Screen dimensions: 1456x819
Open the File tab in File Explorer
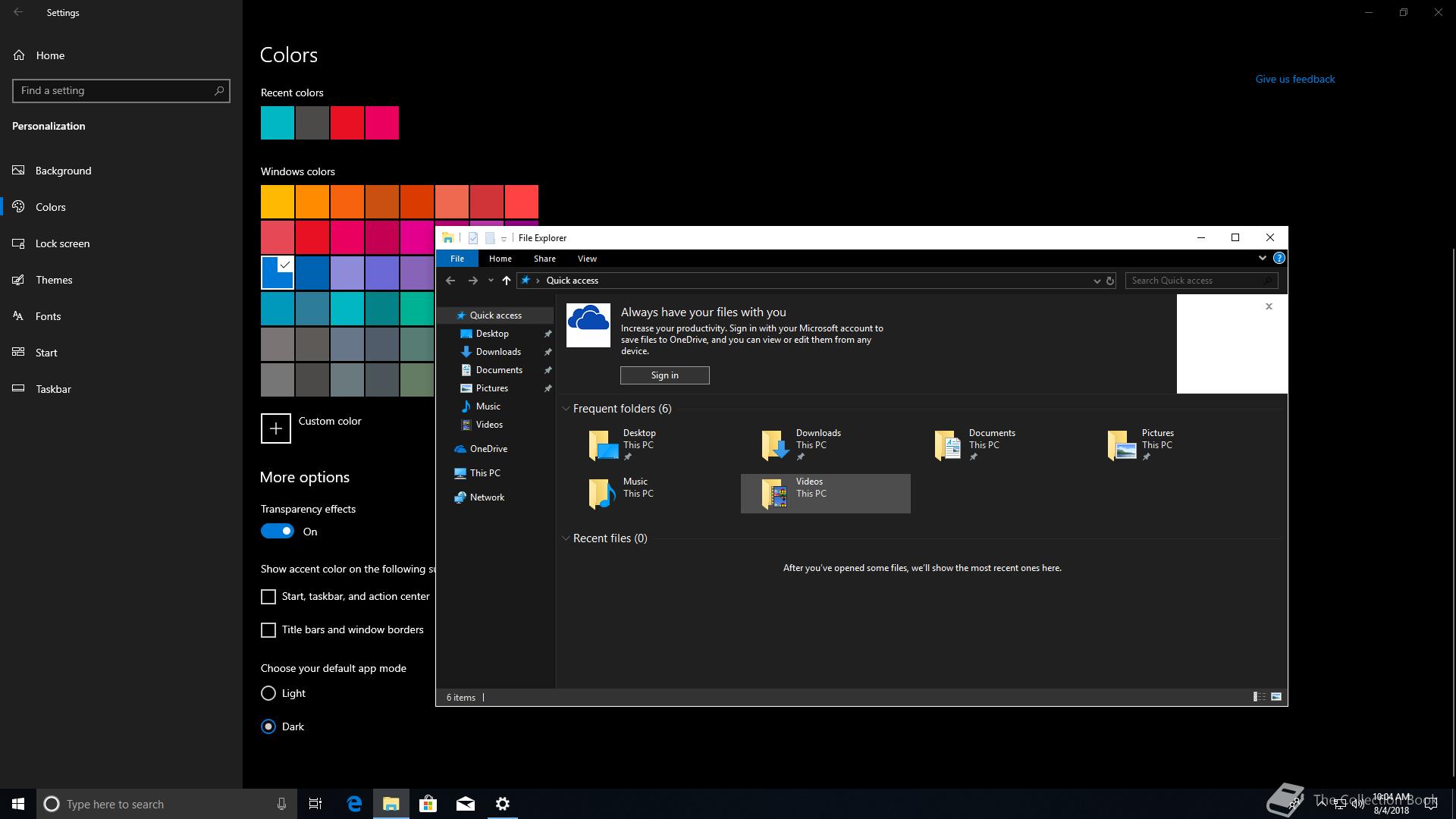(457, 259)
